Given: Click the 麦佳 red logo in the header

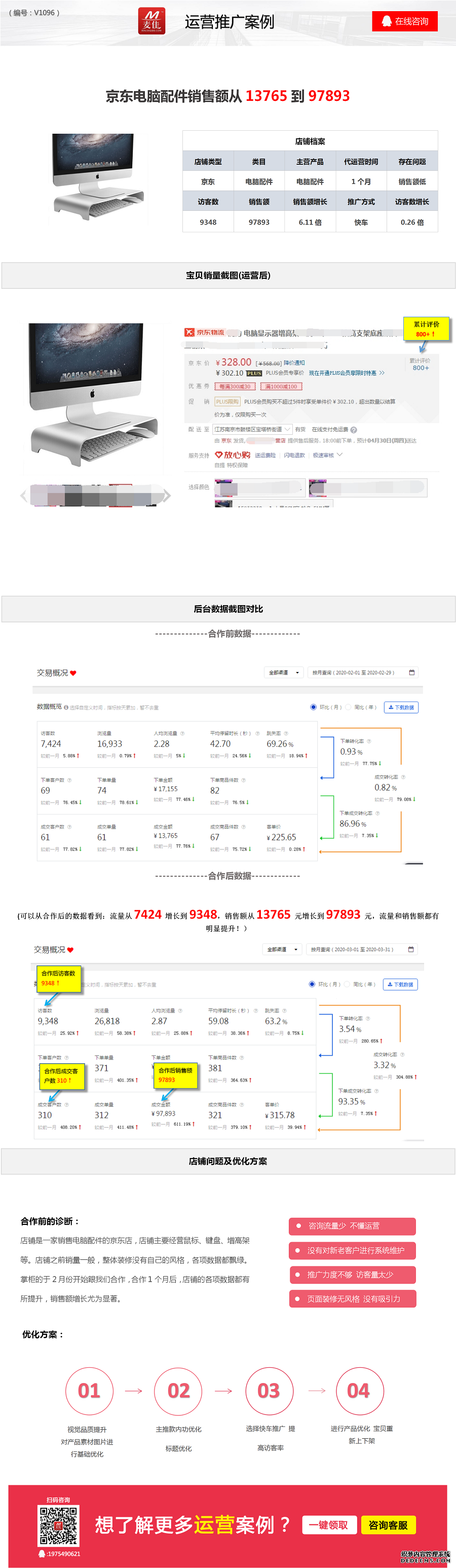Looking at the screenshot, I should pyautogui.click(x=151, y=21).
